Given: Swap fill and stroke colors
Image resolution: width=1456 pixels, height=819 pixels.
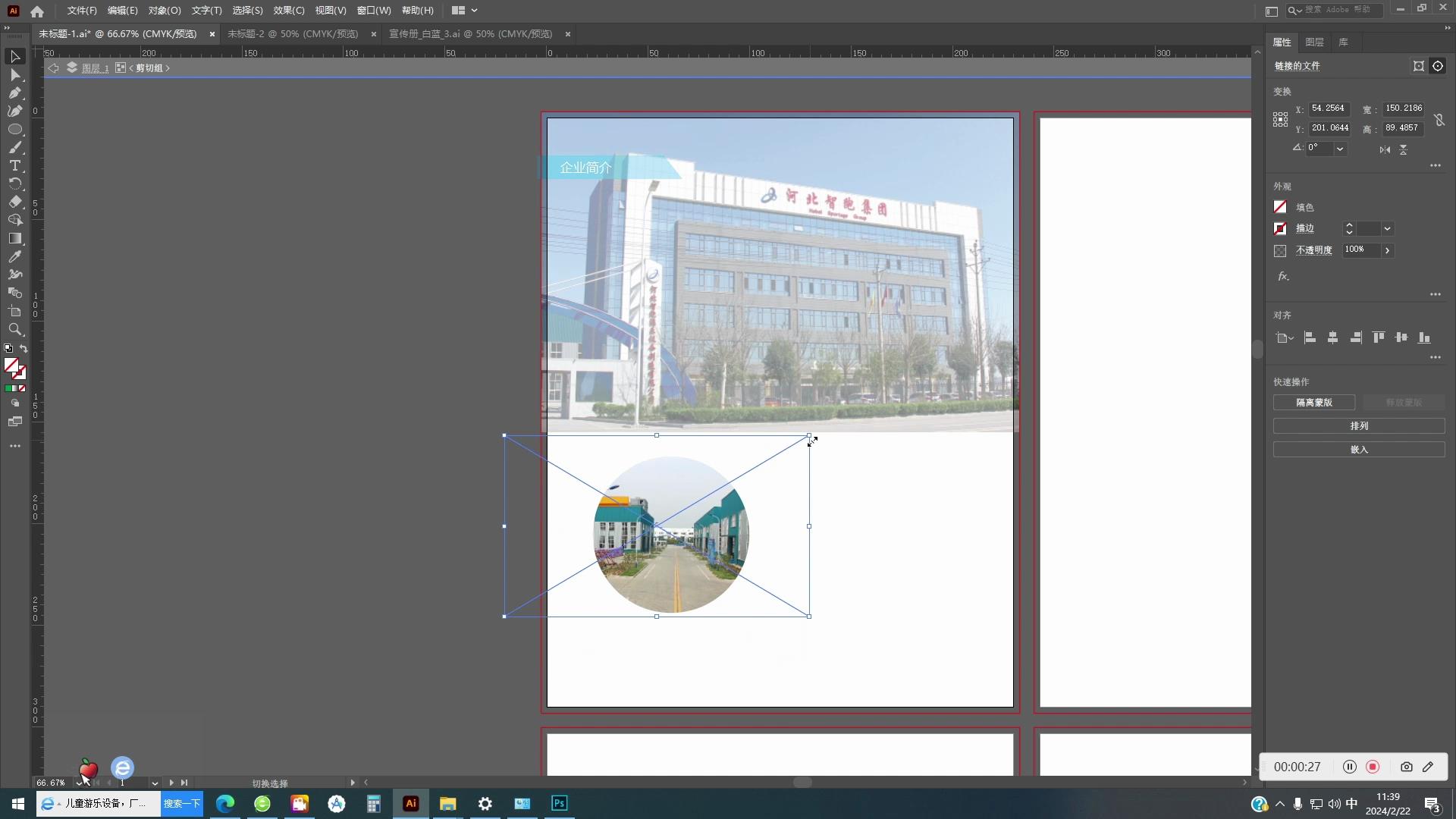Looking at the screenshot, I should (x=24, y=349).
